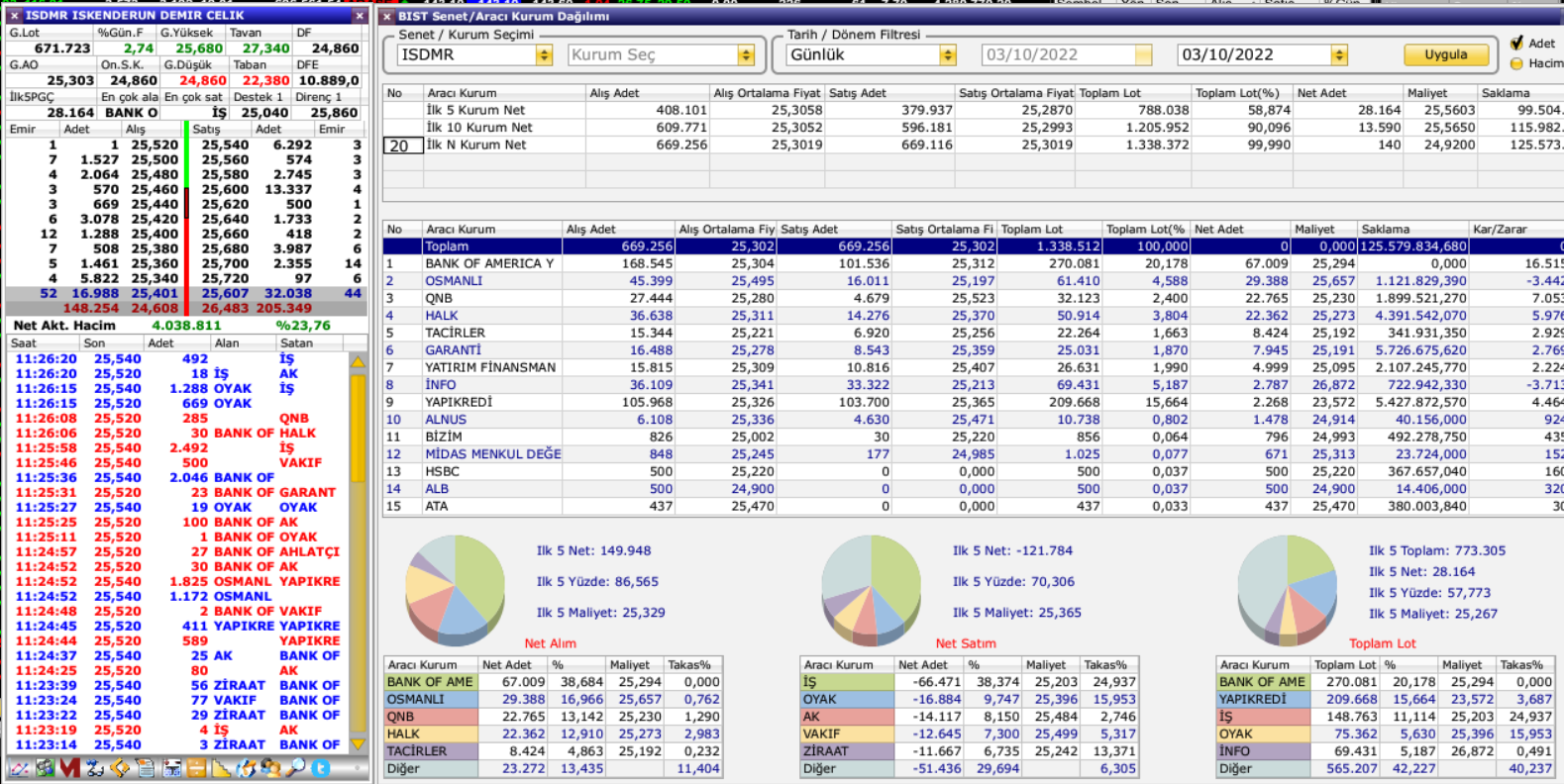Viewport: 1564px width, 784px height.
Task: Apply filter with the Uygula button
Action: (1446, 54)
